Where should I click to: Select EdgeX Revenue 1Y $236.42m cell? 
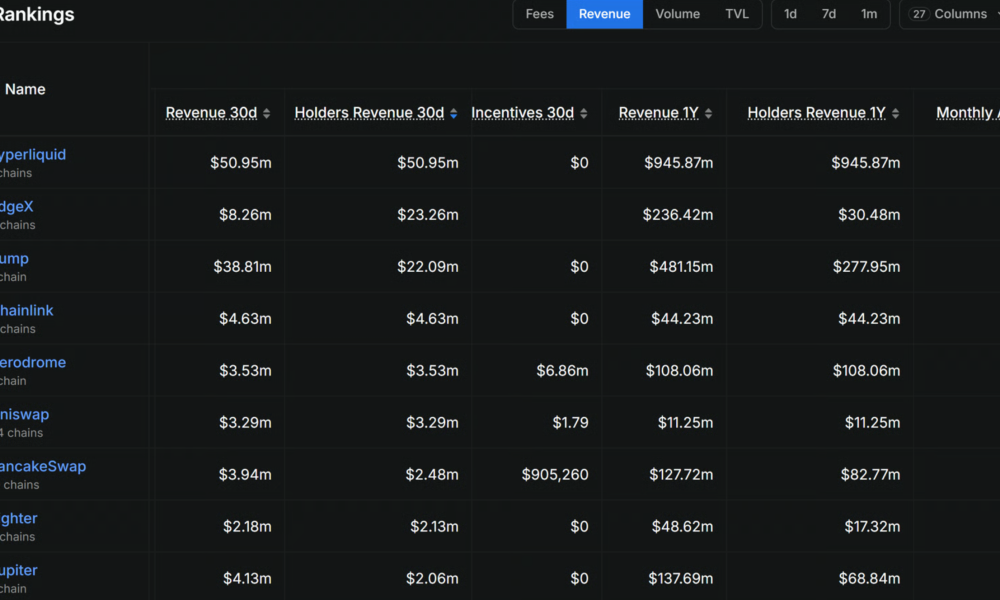pyautogui.click(x=678, y=214)
